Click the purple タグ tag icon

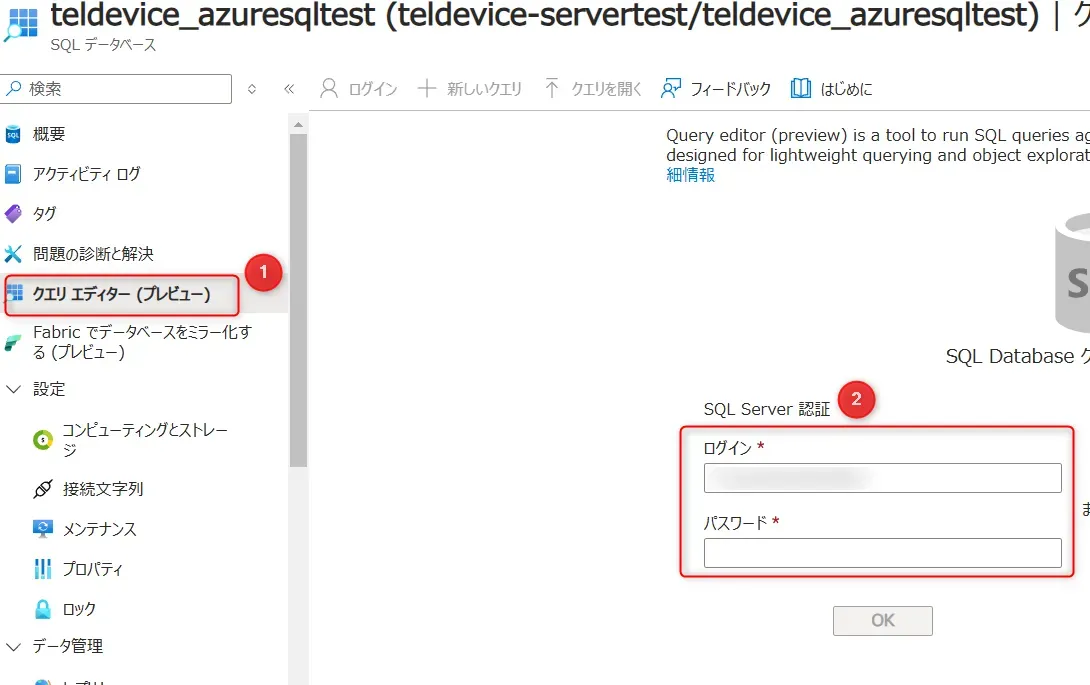click(13, 214)
